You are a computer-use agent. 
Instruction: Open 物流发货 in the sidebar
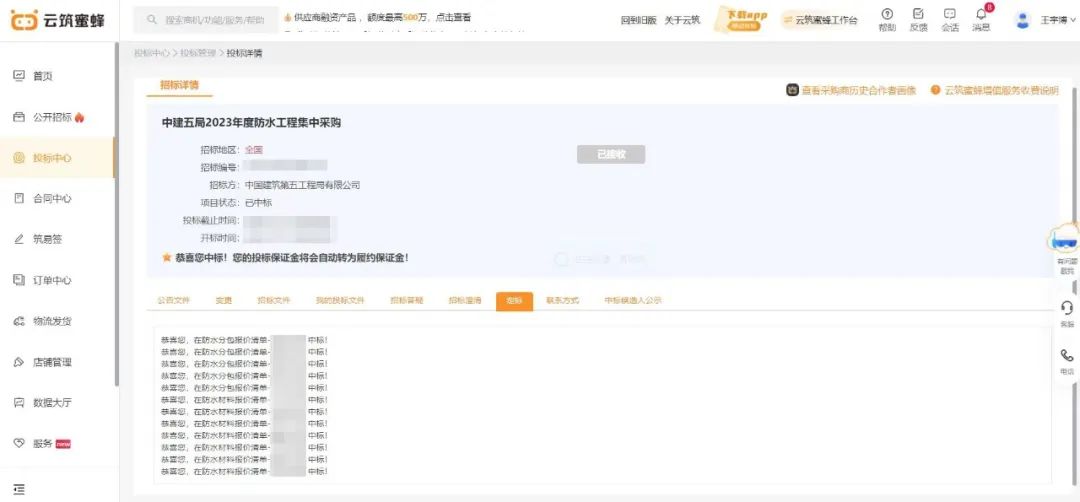tap(52, 321)
